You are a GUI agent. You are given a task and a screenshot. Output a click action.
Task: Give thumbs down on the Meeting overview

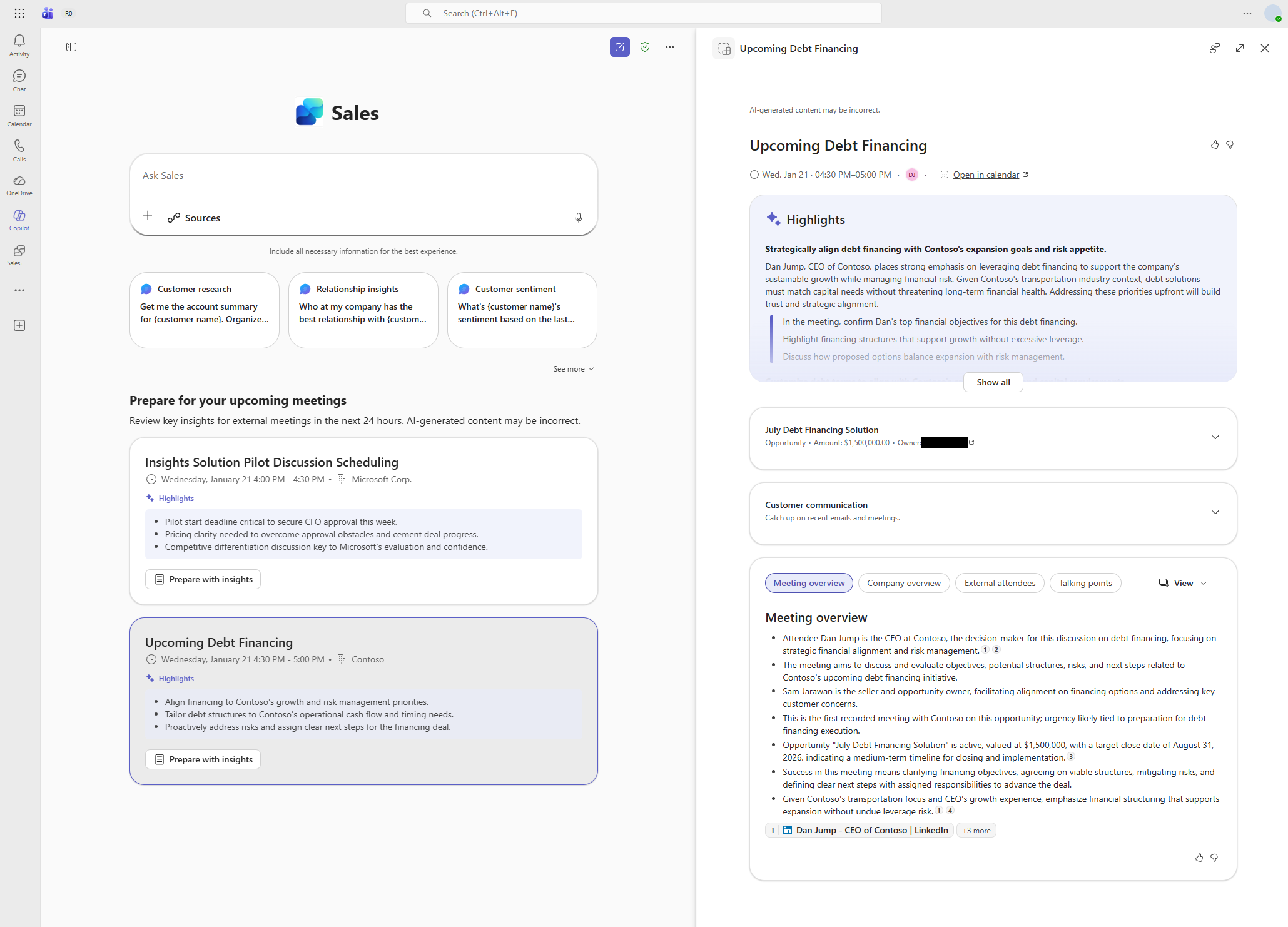1215,858
